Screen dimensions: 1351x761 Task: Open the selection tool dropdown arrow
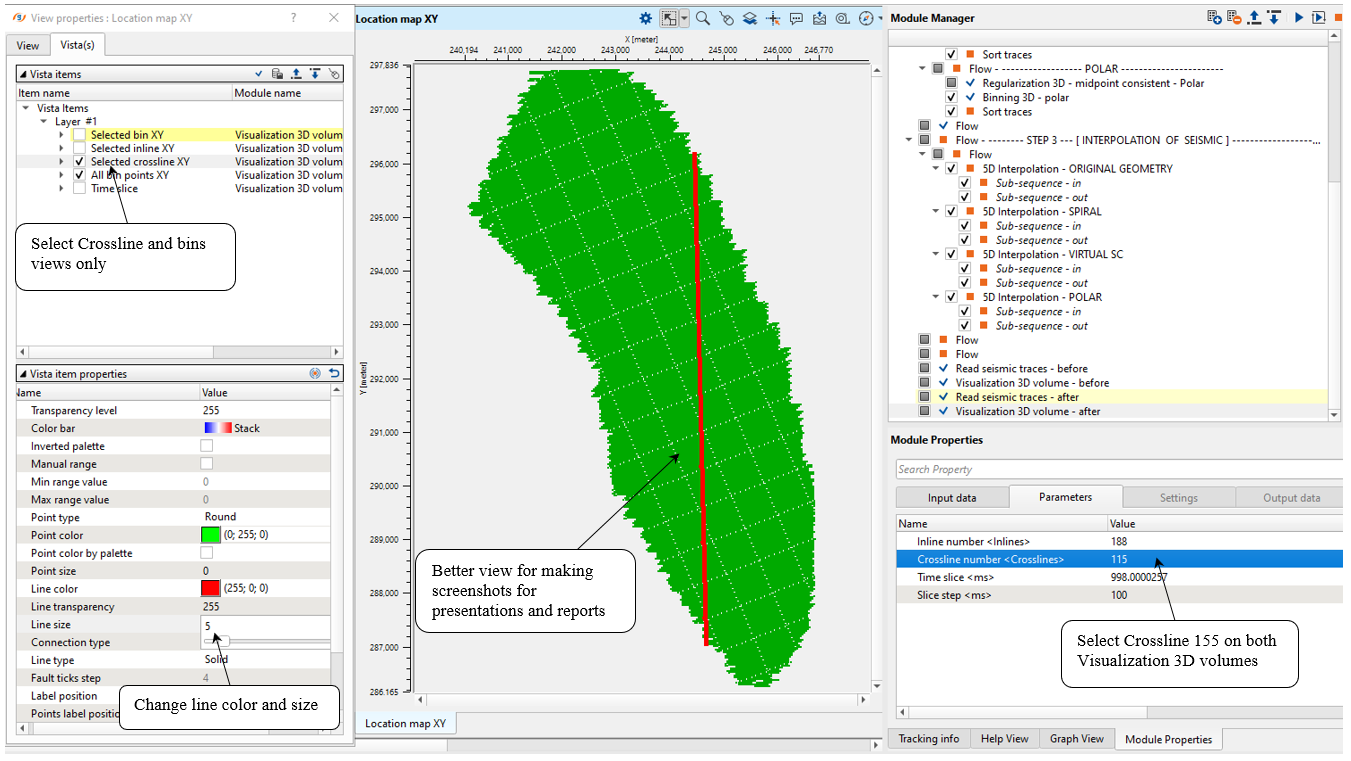685,18
